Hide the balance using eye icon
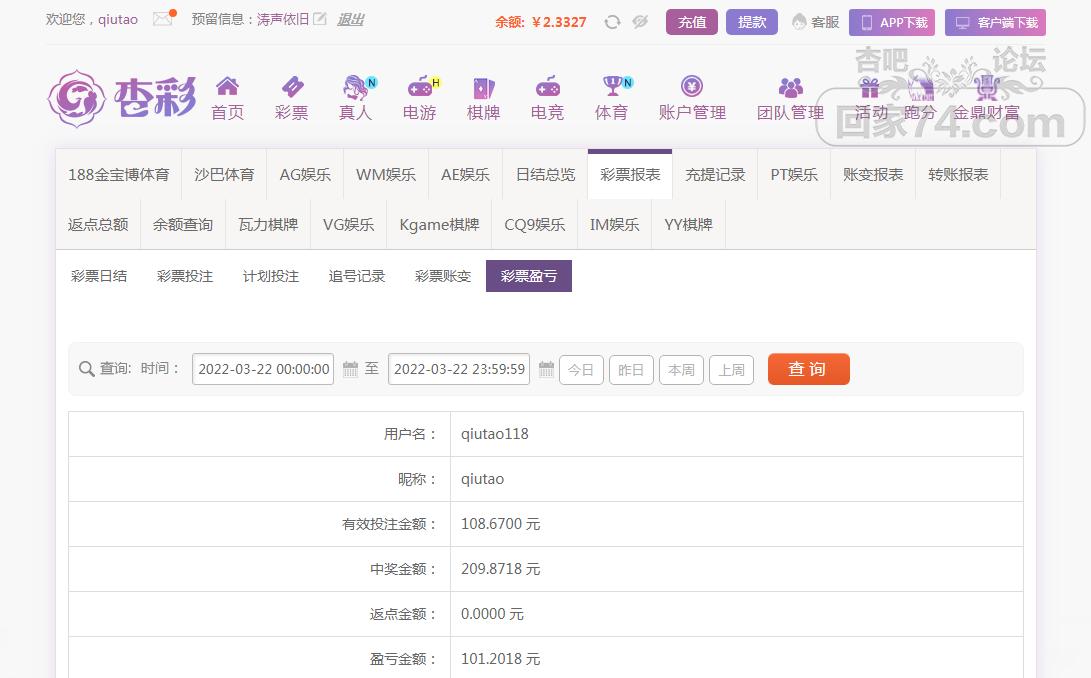 click(x=640, y=22)
